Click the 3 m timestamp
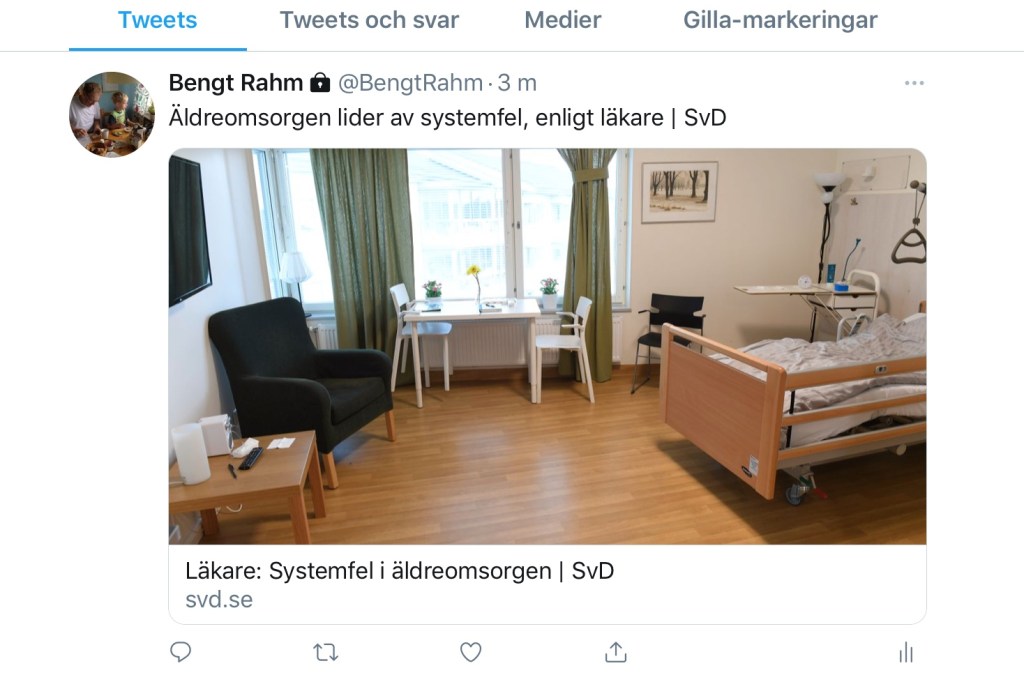1024x675 pixels. click(517, 83)
